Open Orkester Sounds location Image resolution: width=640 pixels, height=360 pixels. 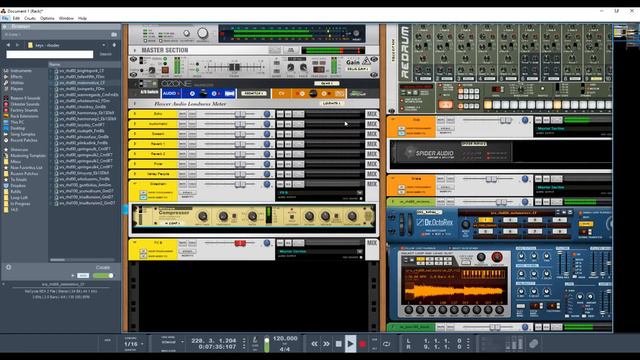click(24, 104)
